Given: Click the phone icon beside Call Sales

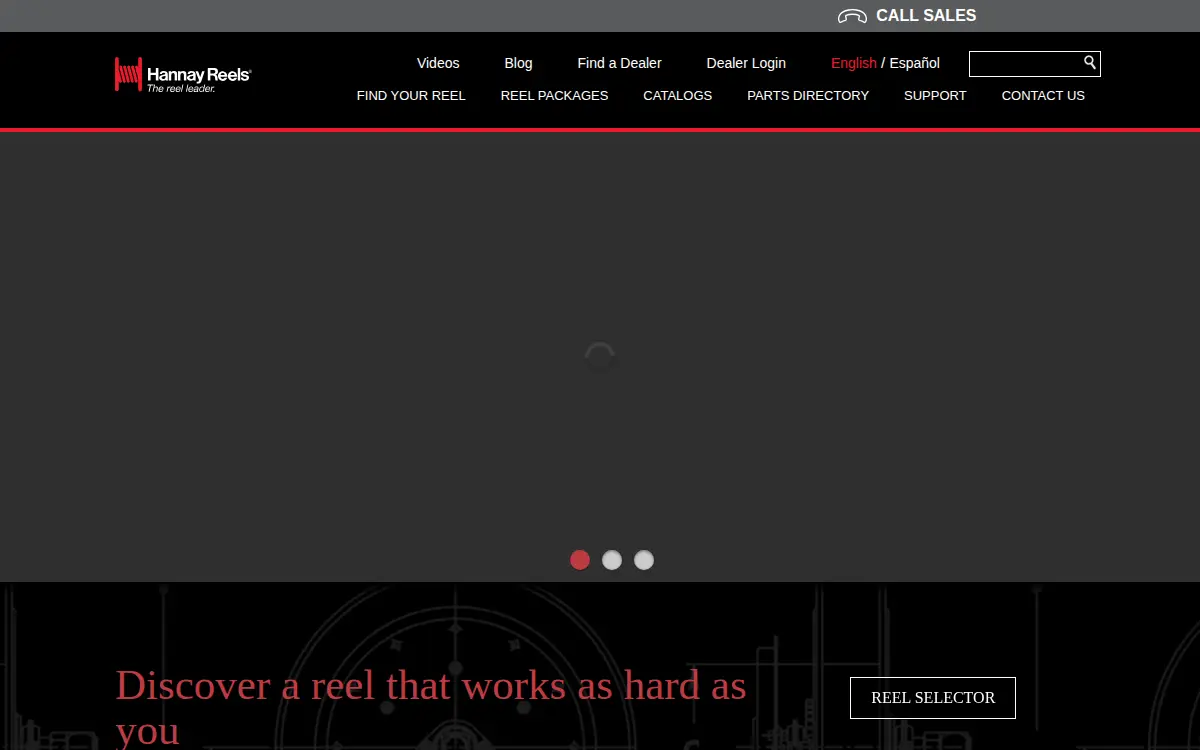Looking at the screenshot, I should (x=852, y=16).
